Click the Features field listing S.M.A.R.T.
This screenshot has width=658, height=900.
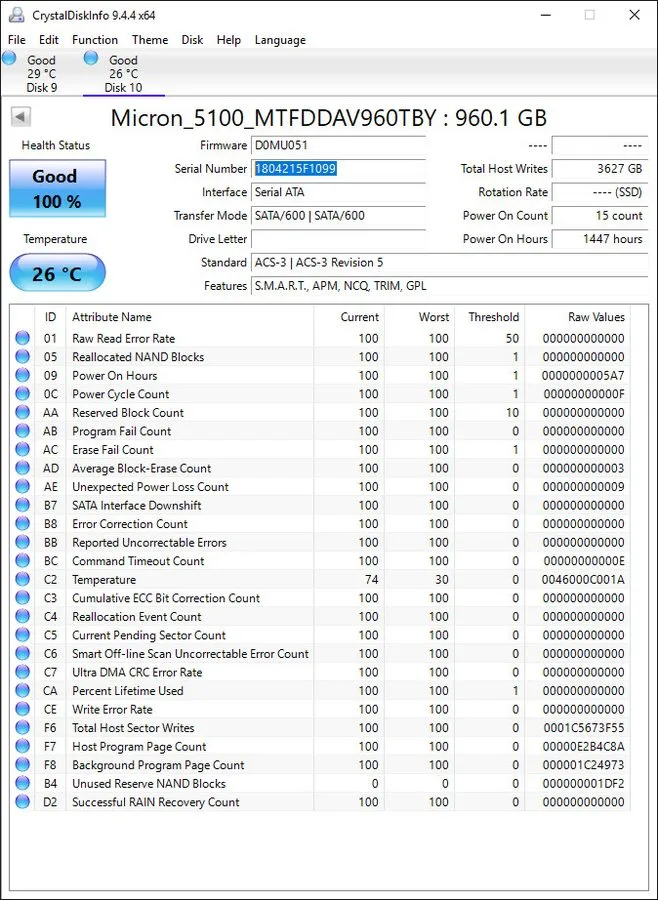tap(450, 286)
